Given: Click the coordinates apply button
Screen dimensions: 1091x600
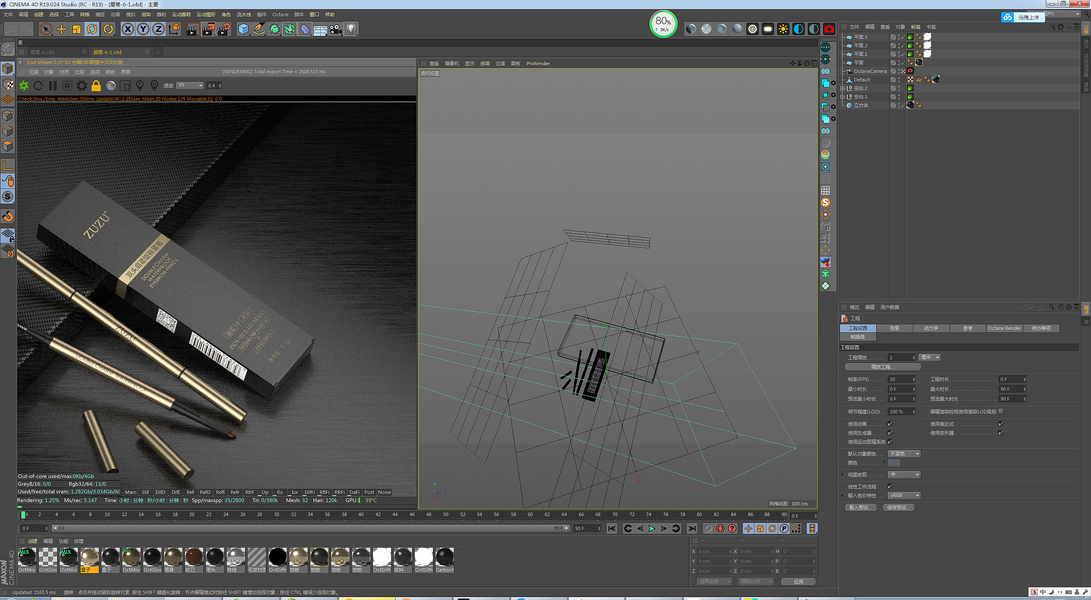Looking at the screenshot, I should tap(797, 581).
